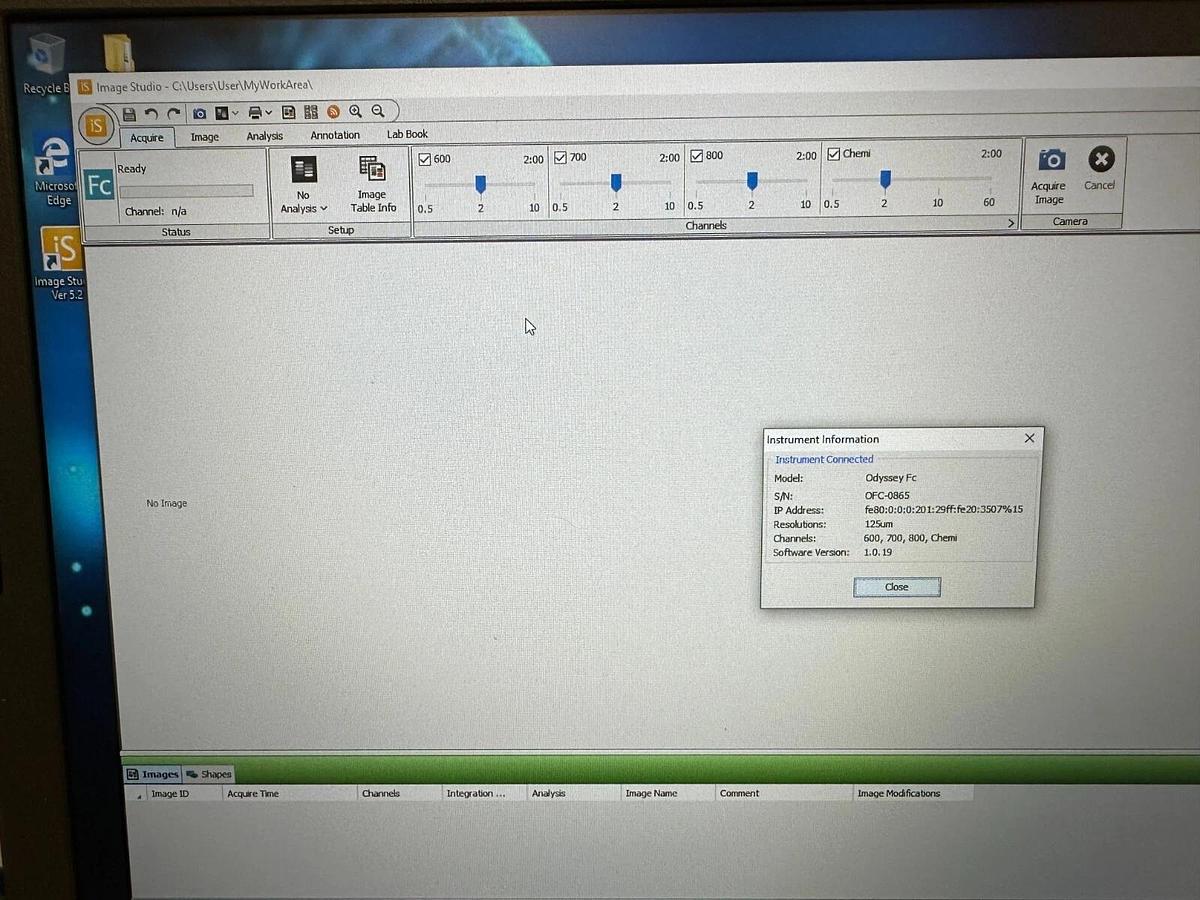Click the dark image display icon in quick toolbar

pyautogui.click(x=222, y=113)
